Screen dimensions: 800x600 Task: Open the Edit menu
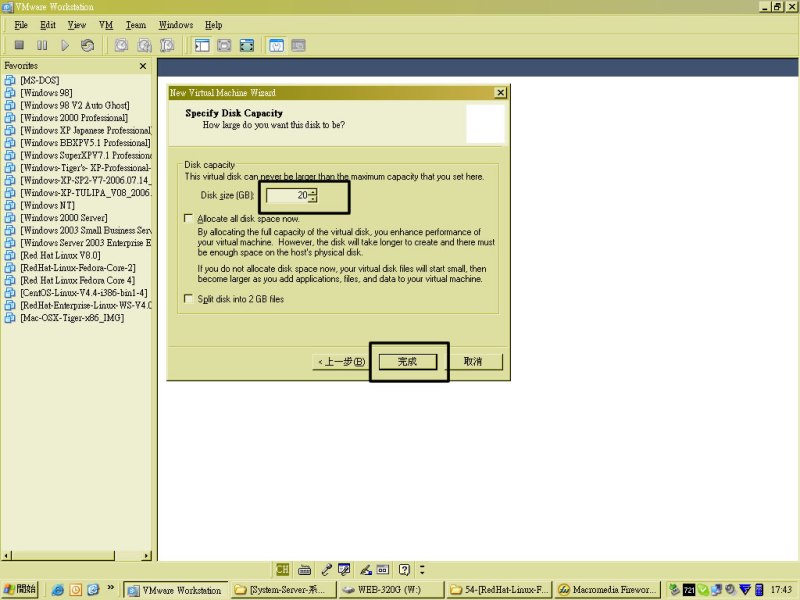[48, 24]
